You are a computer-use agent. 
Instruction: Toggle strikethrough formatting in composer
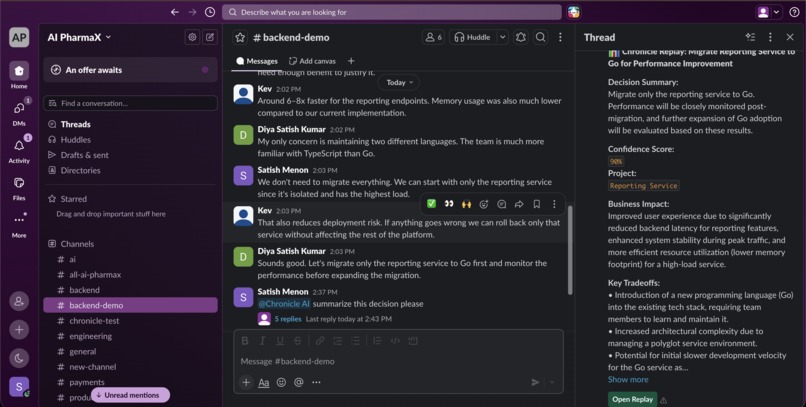tap(298, 341)
